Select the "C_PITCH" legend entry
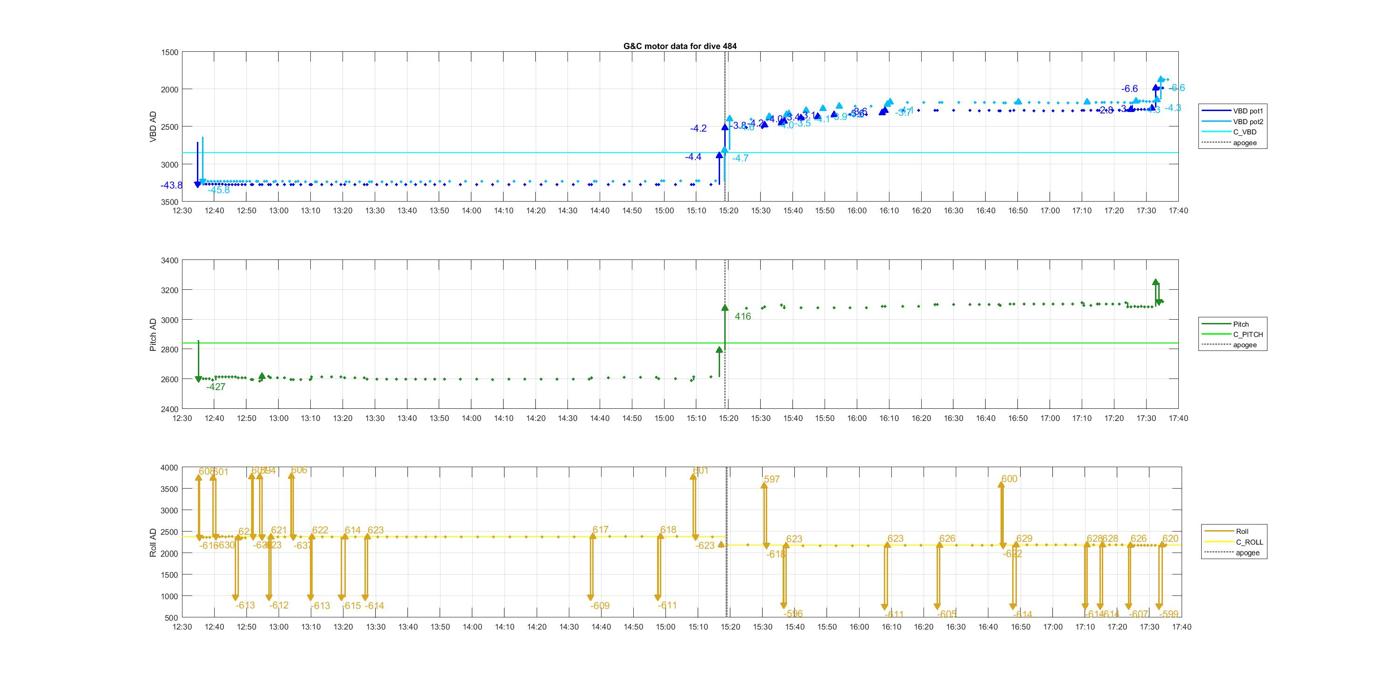Image resolution: width=1400 pixels, height=693 pixels. [1248, 334]
